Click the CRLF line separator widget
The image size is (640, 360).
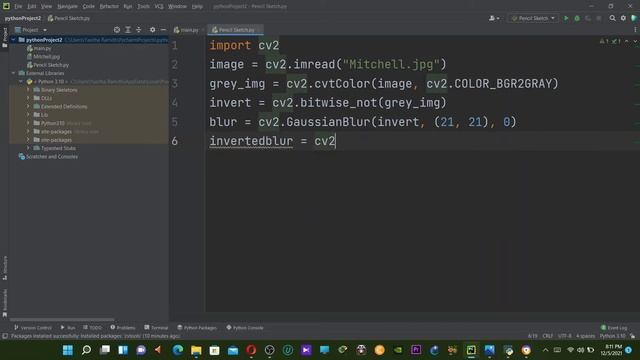click(x=547, y=336)
